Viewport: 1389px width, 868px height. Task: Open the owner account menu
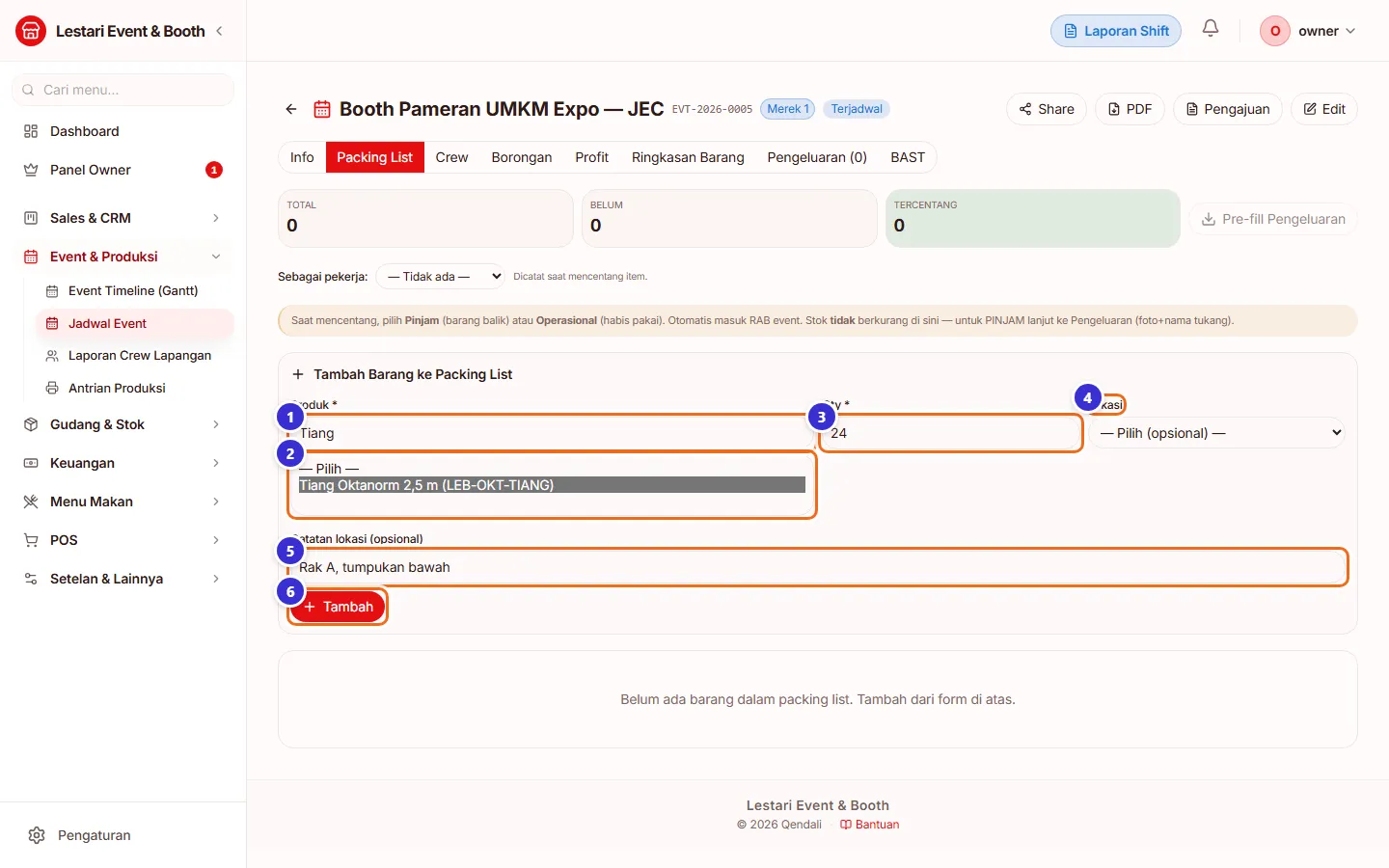(1309, 31)
